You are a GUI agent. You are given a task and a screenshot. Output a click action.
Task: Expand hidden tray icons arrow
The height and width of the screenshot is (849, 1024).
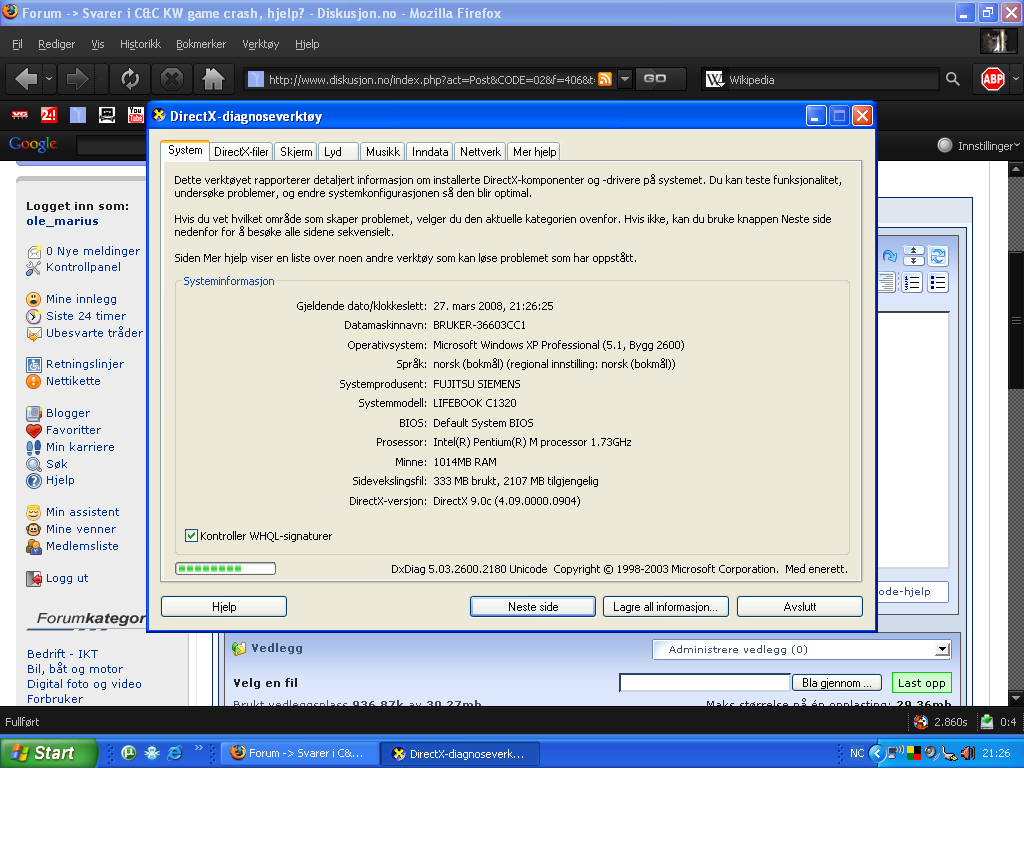tap(877, 753)
